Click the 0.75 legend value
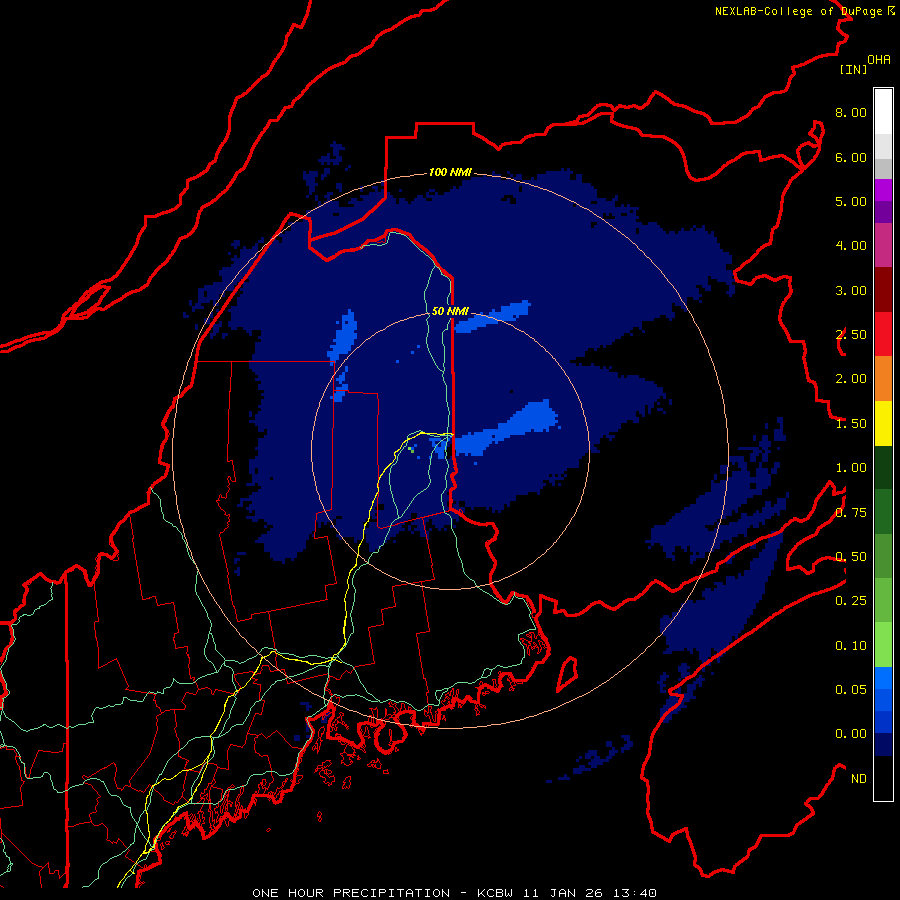The image size is (900, 900). coord(851,513)
